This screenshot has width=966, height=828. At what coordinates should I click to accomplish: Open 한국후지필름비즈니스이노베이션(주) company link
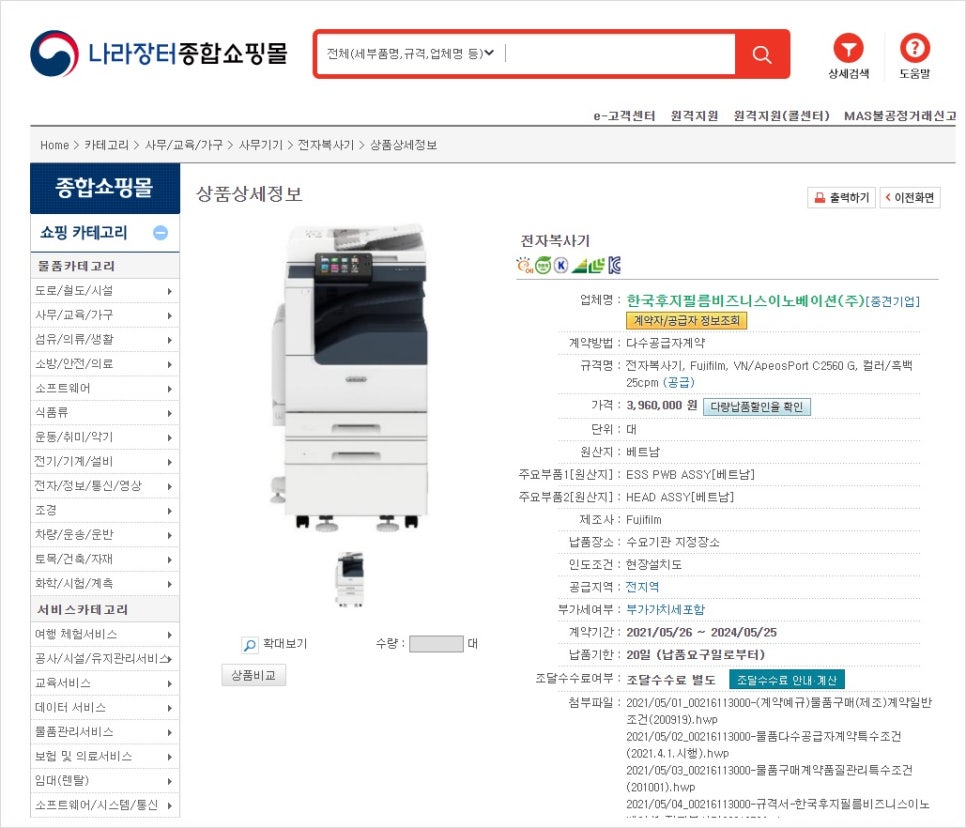click(745, 300)
